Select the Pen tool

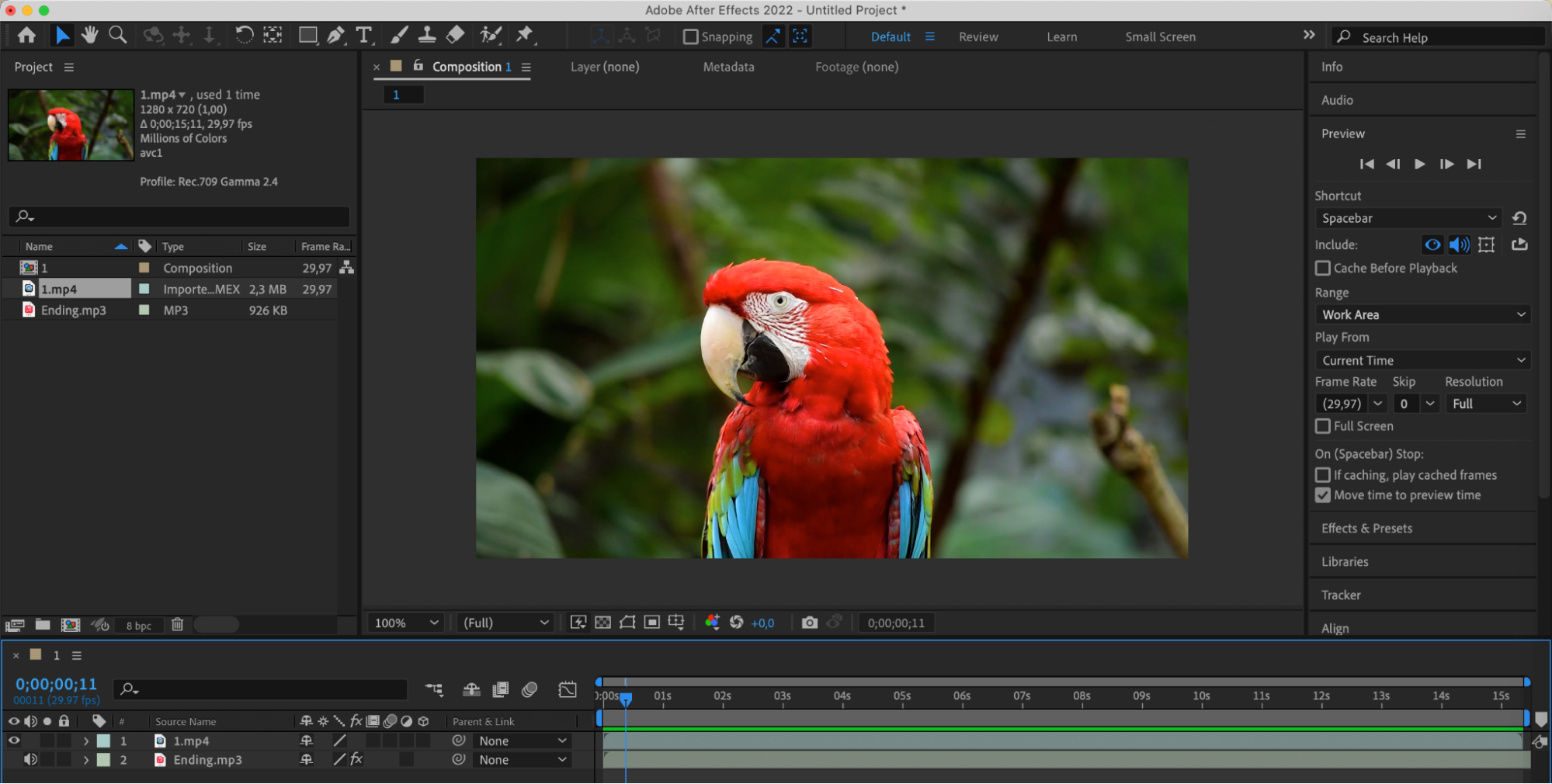(x=335, y=36)
